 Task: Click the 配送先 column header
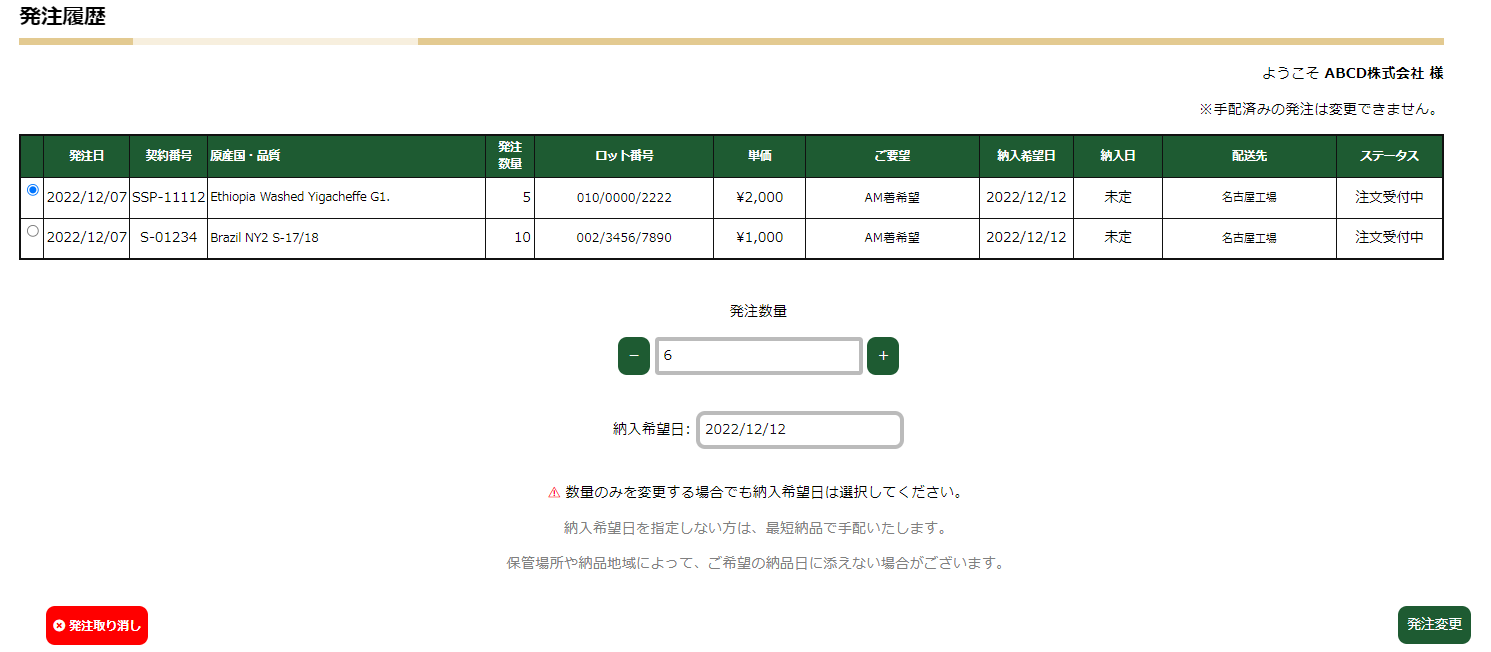(x=1249, y=156)
